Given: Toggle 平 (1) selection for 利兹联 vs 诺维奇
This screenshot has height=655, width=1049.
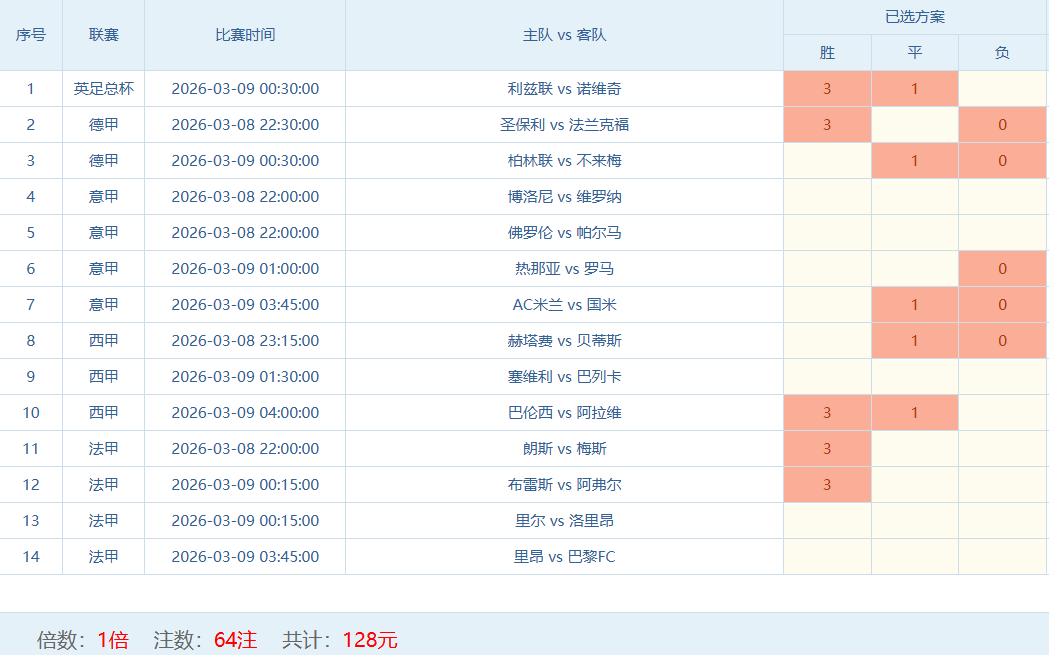Looking at the screenshot, I should coord(914,89).
